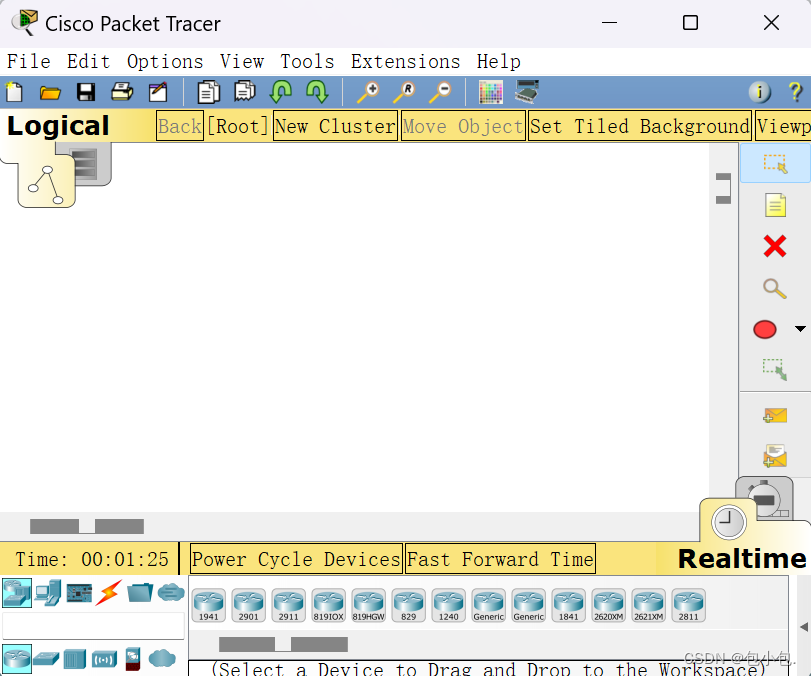Open the Options menu

(x=165, y=62)
